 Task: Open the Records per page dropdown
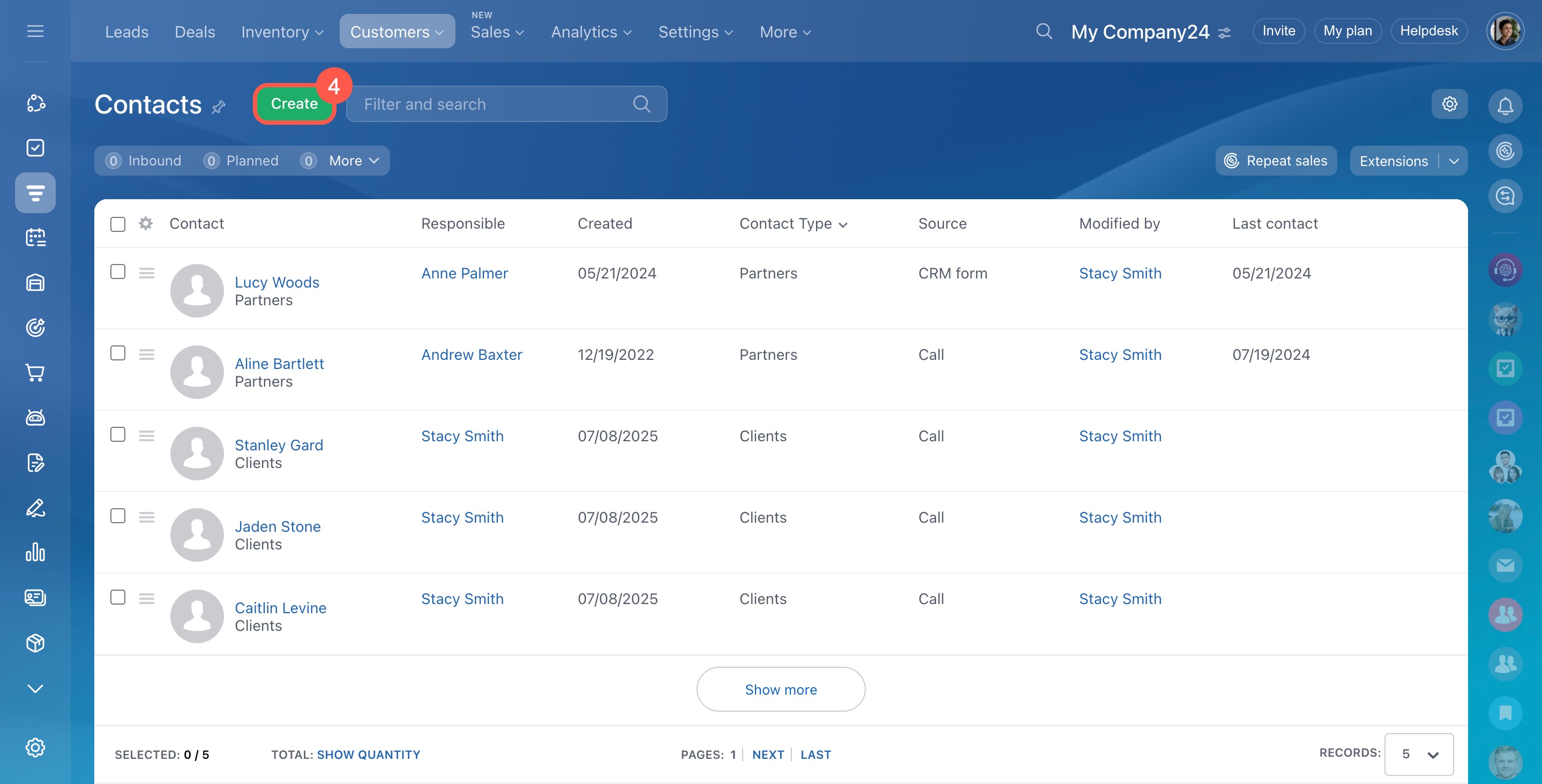point(1418,754)
